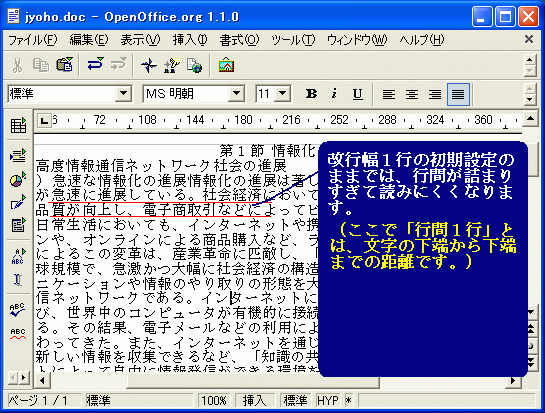Viewport: 545px width, 413px height.
Task: Click the 100% zoom status field
Action: pos(213,401)
